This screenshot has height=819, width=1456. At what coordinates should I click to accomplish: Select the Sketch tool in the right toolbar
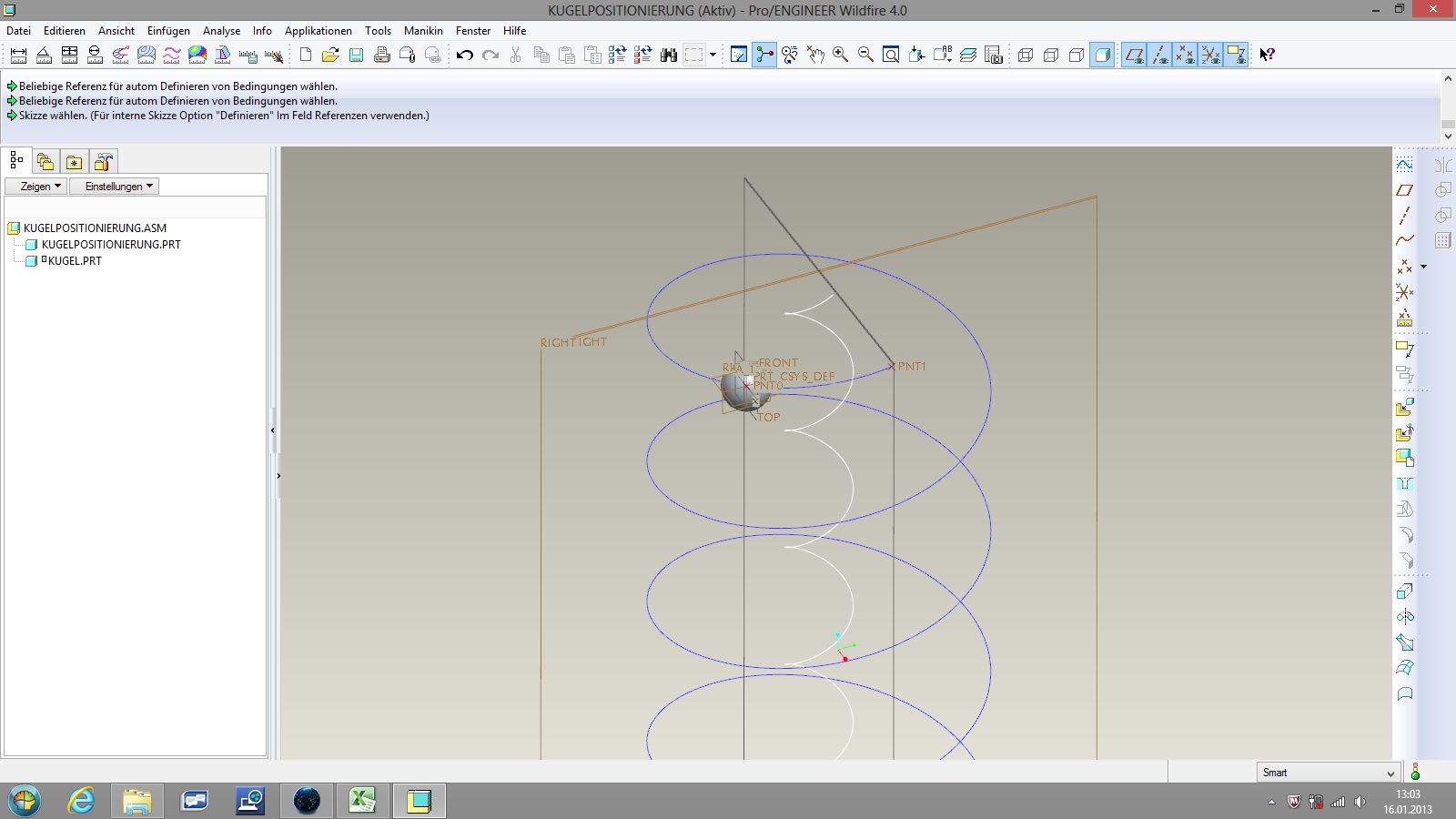pyautogui.click(x=1405, y=165)
